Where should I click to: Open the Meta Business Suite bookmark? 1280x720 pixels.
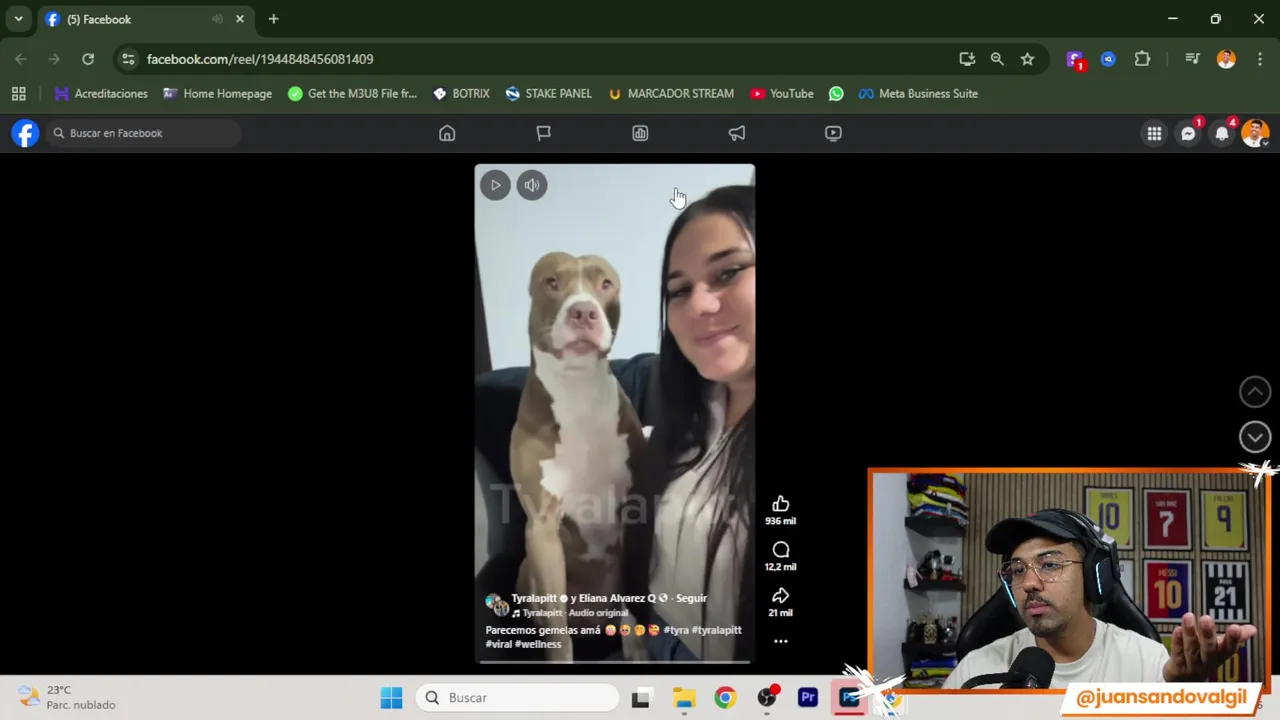tap(918, 93)
